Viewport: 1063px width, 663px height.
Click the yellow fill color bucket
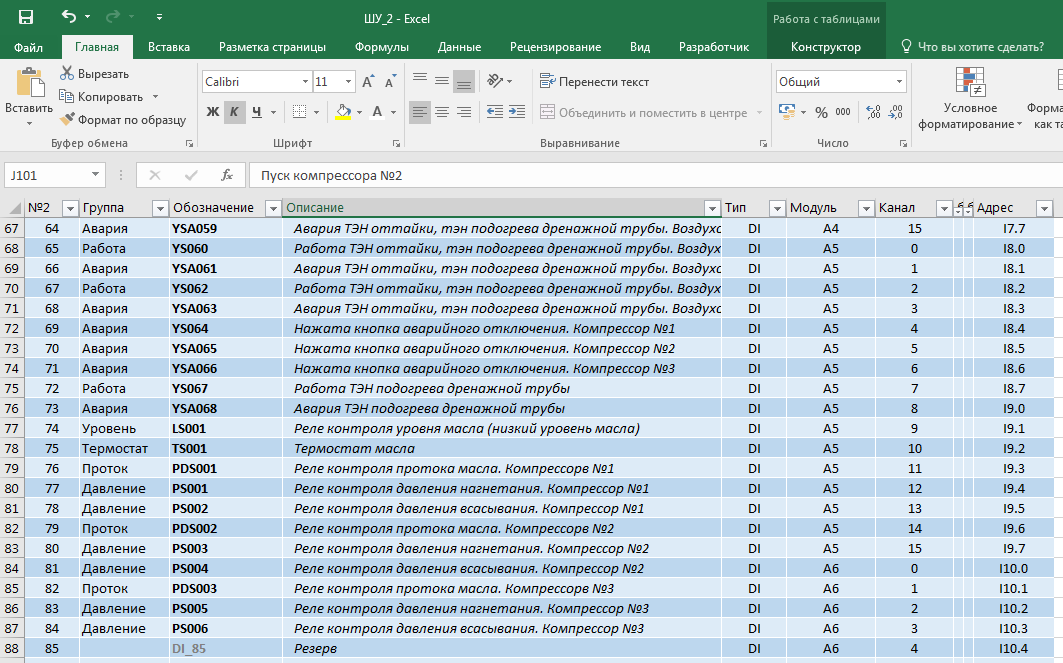coord(343,112)
